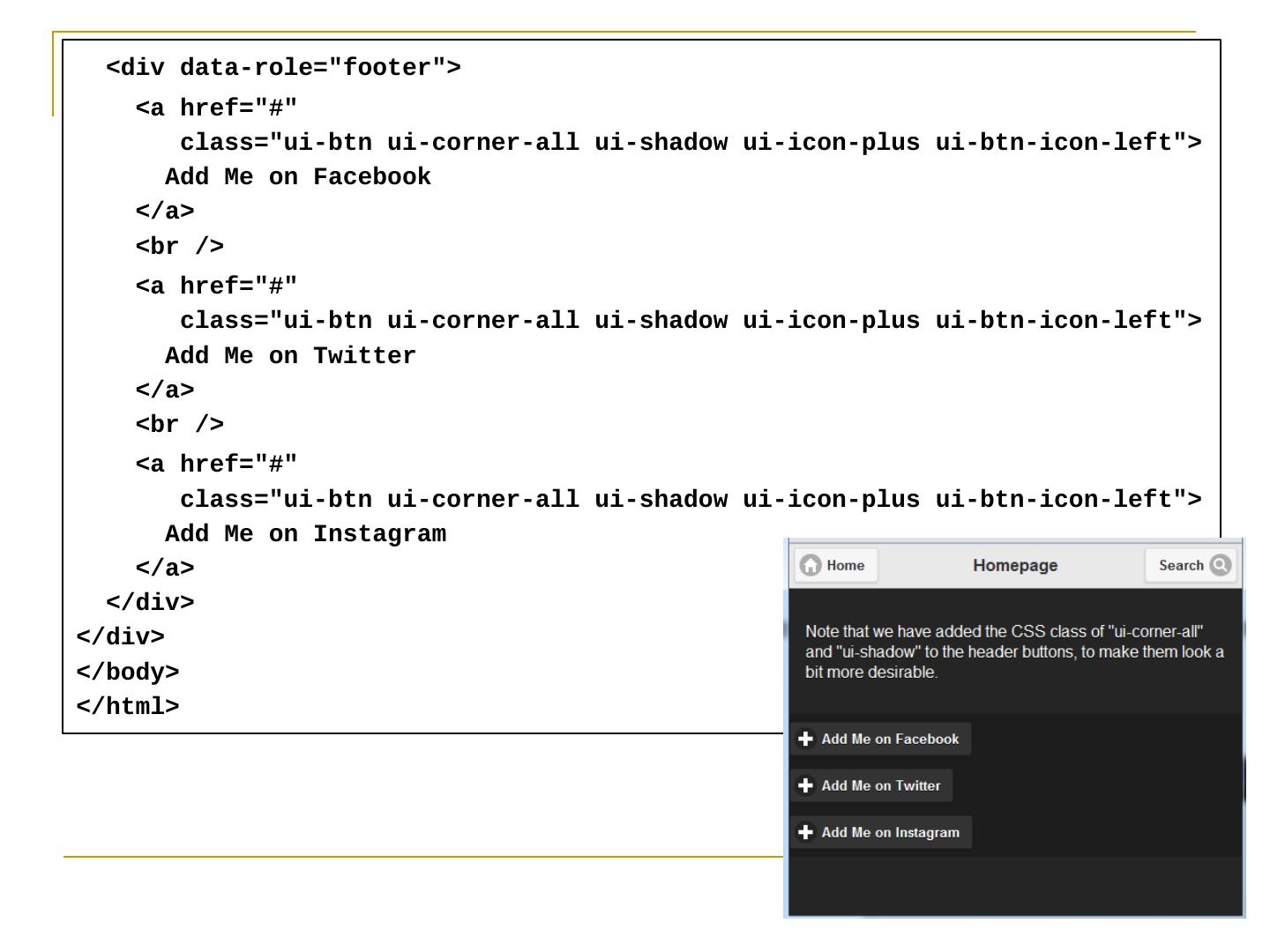Image resolution: width=1270 pixels, height=952 pixels.
Task: Tap the "Add Me on Facebook" button text
Action: click(890, 739)
